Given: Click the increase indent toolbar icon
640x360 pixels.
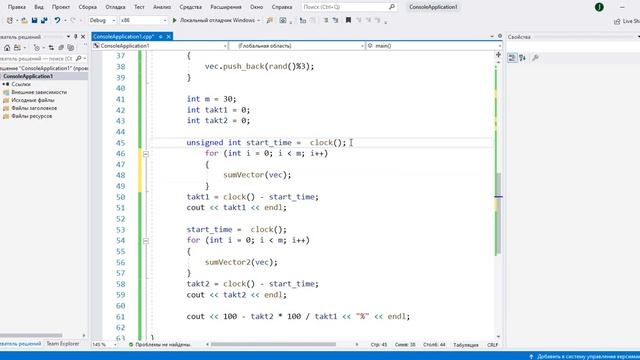Looking at the screenshot, I should coord(336,20).
